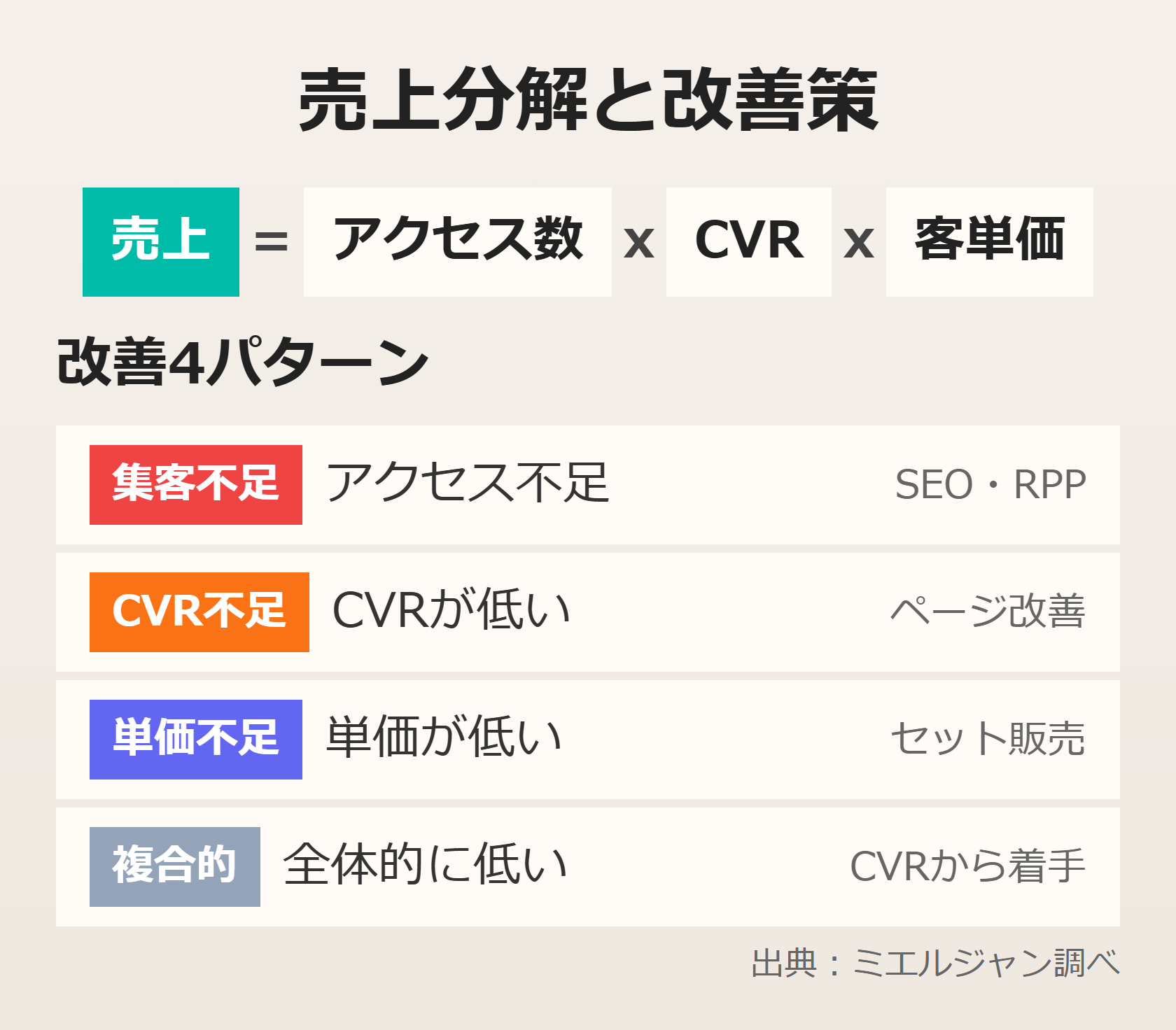Select the CVR box in the formula

click(x=748, y=241)
